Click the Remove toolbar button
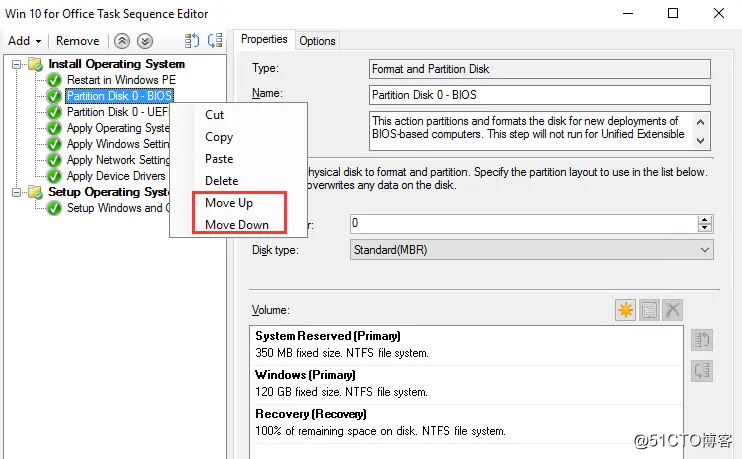The height and width of the screenshot is (459, 742). pos(78,41)
